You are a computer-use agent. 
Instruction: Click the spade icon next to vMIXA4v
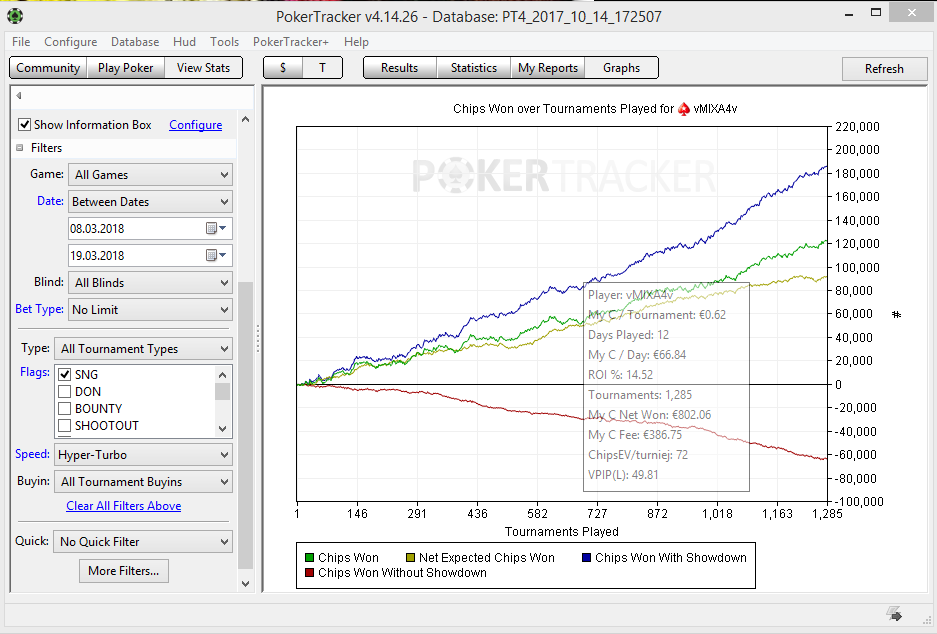tap(684, 109)
